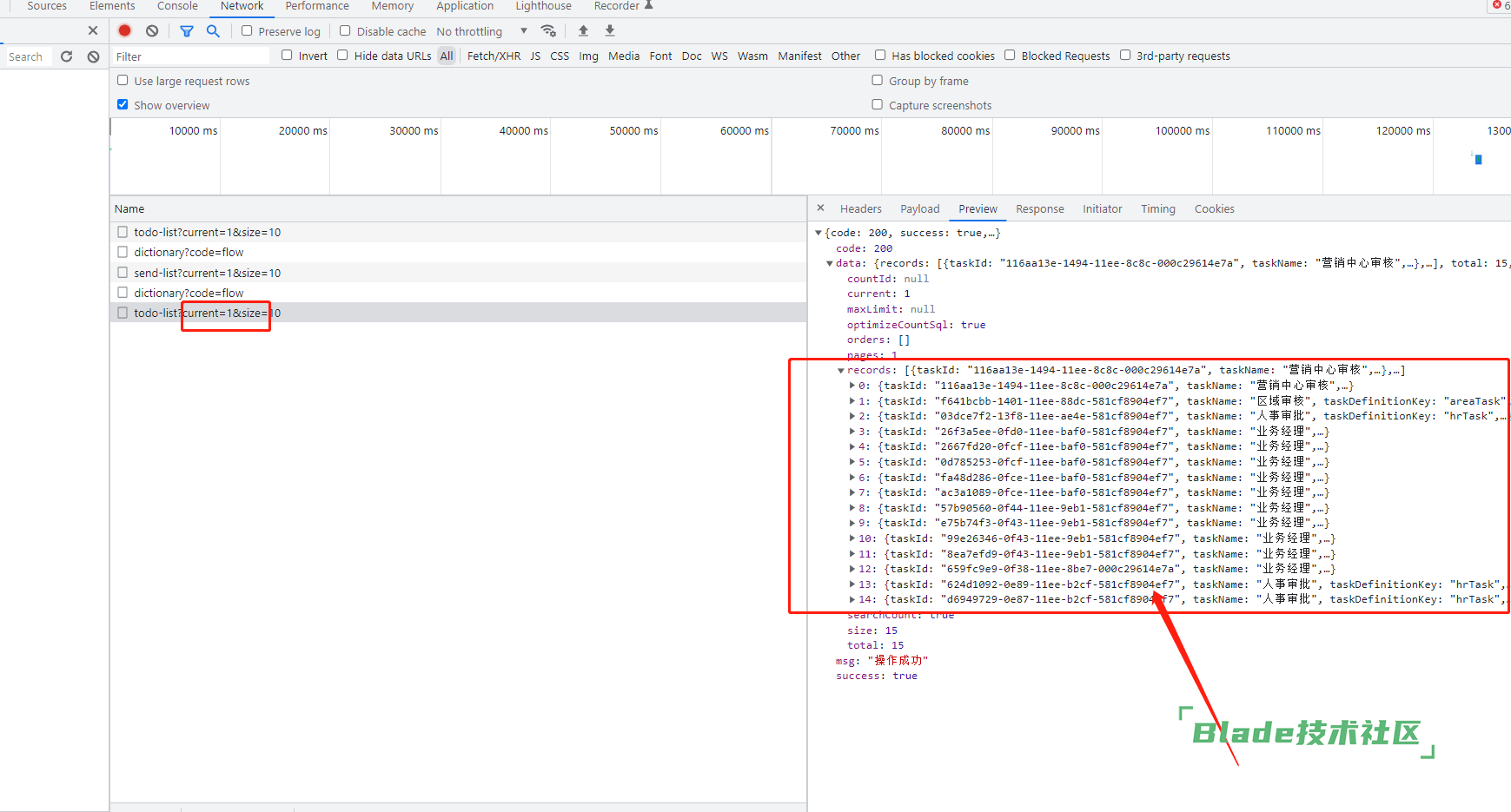1511x812 pixels.
Task: Show the Initiator tab
Action: click(1103, 208)
